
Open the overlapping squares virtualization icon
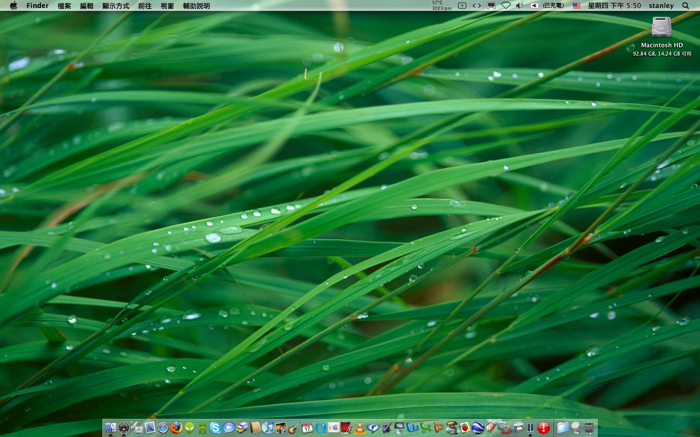tap(504, 428)
